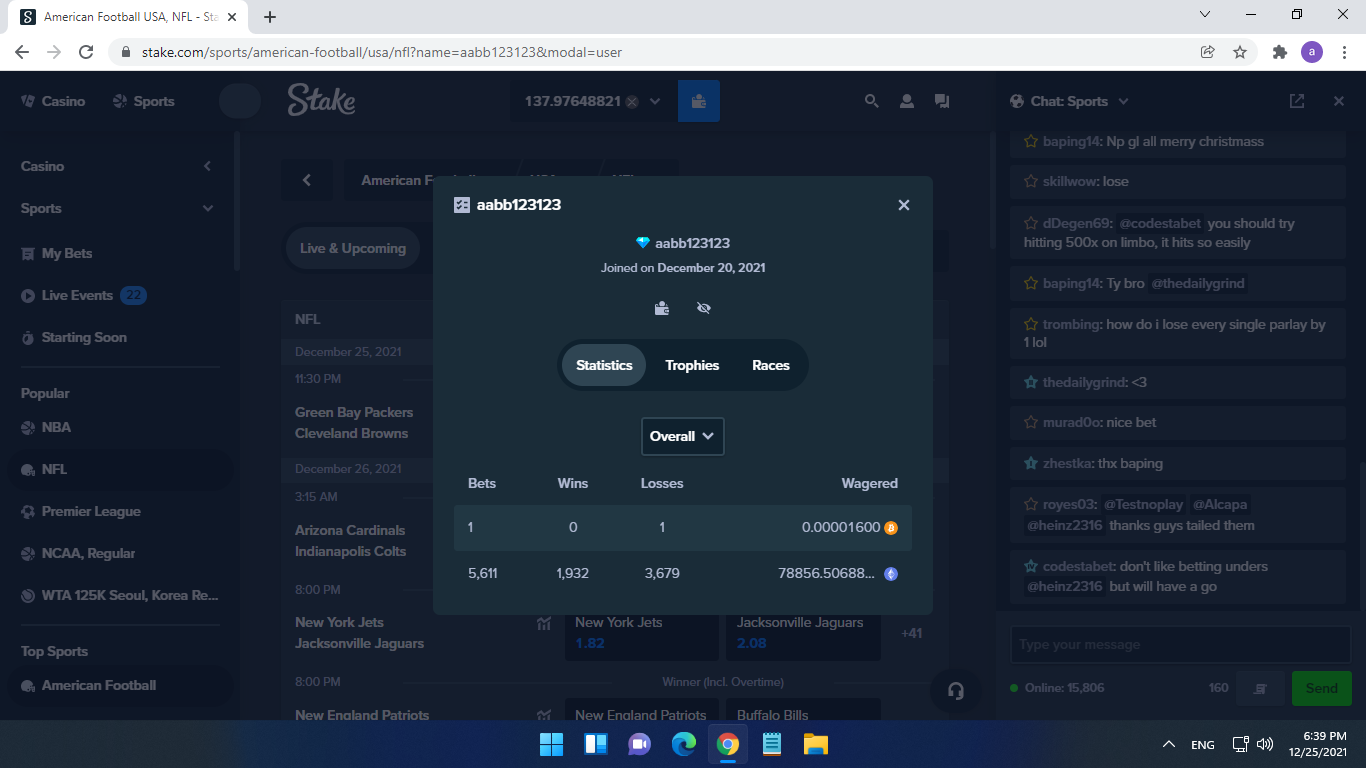Expand +41 more markets for Jets game
This screenshot has height=768, width=1366.
[x=911, y=633]
